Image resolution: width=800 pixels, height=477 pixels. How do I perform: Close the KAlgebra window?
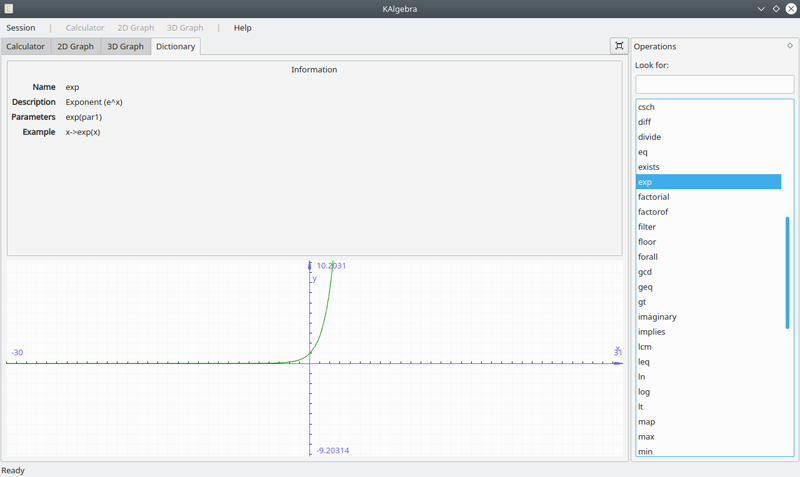pos(791,8)
